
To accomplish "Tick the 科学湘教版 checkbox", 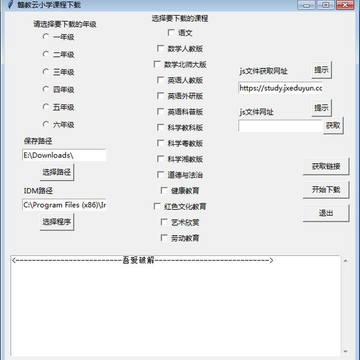I will [160, 159].
